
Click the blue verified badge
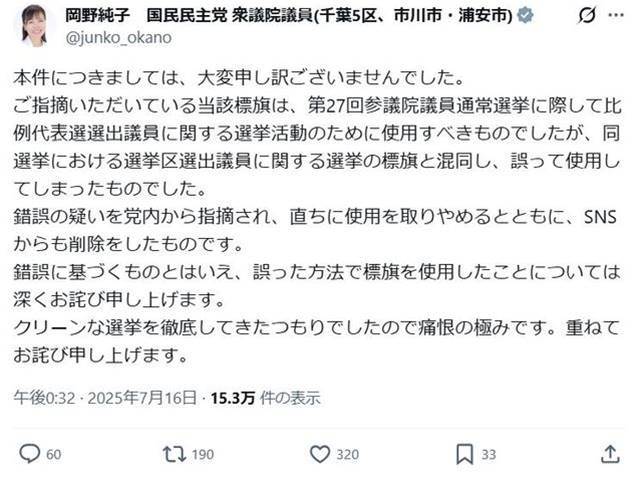point(526,16)
